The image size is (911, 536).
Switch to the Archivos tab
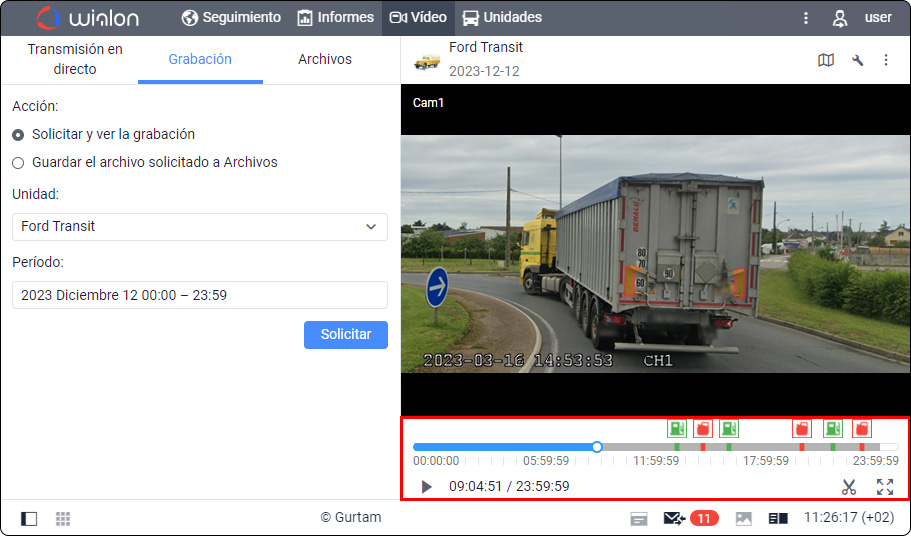pyautogui.click(x=325, y=59)
